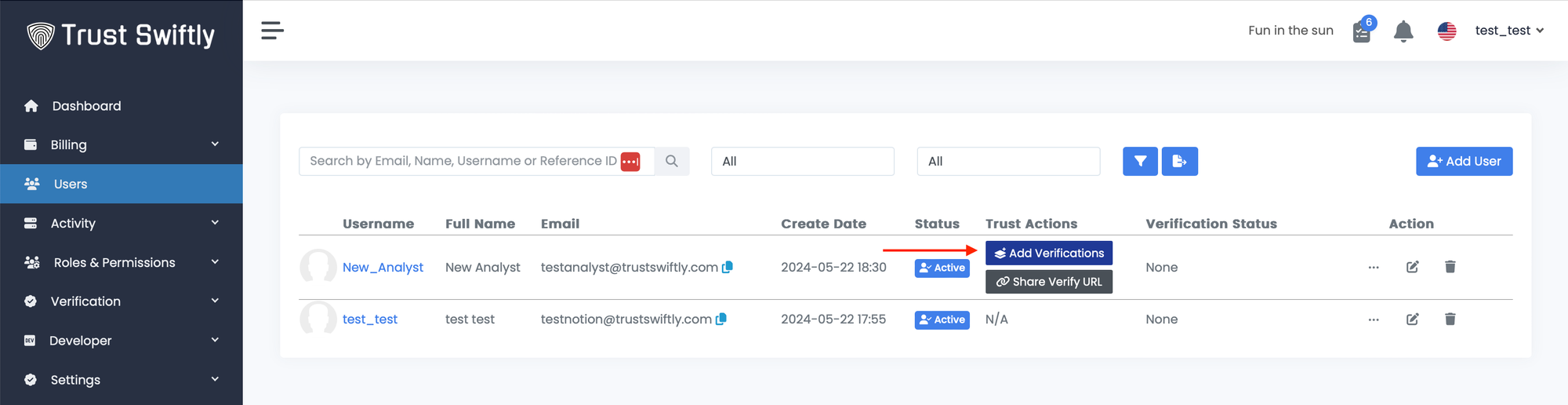Open the notifications bell
The width and height of the screenshot is (1568, 405).
click(x=1403, y=31)
